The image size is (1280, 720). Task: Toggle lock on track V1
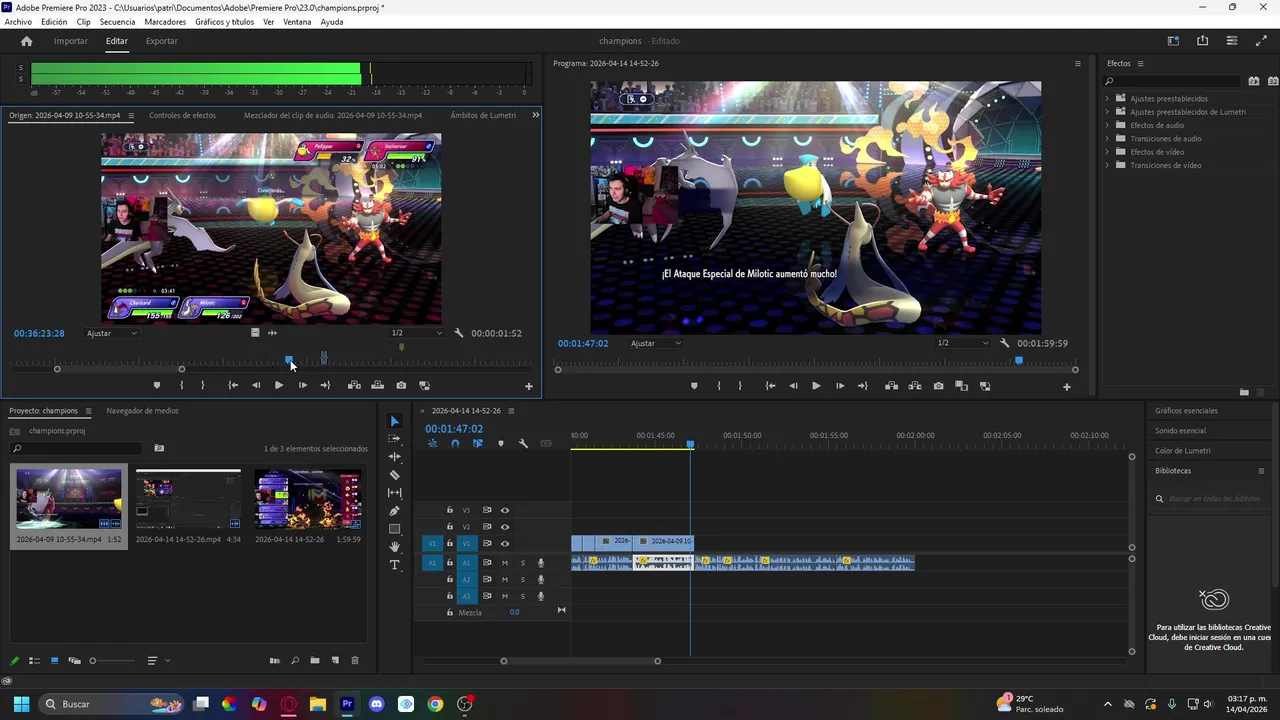click(450, 543)
